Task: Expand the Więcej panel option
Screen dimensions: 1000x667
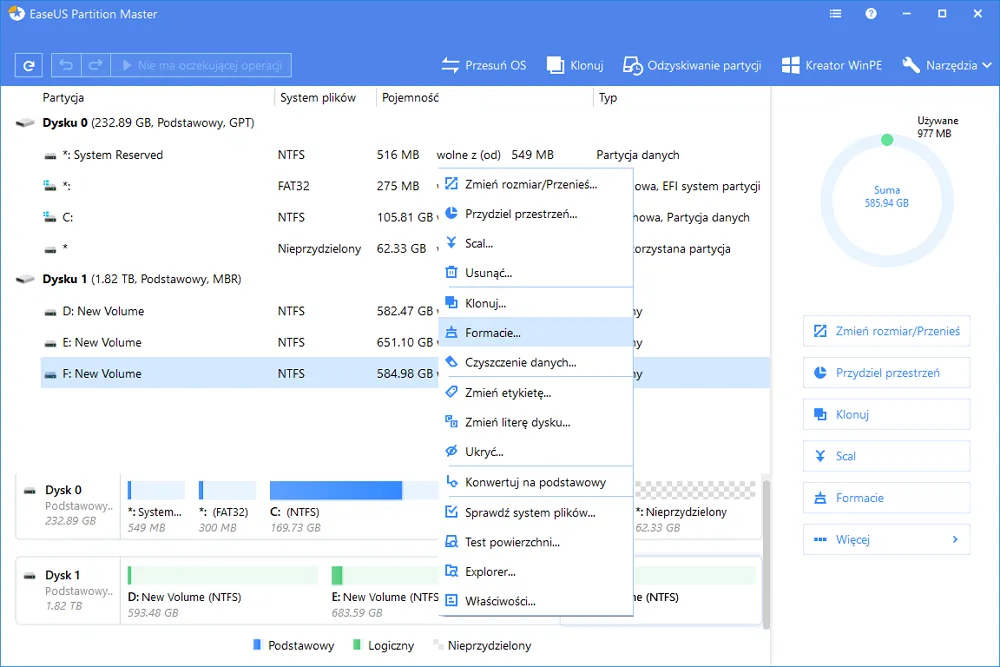Action: click(x=886, y=539)
